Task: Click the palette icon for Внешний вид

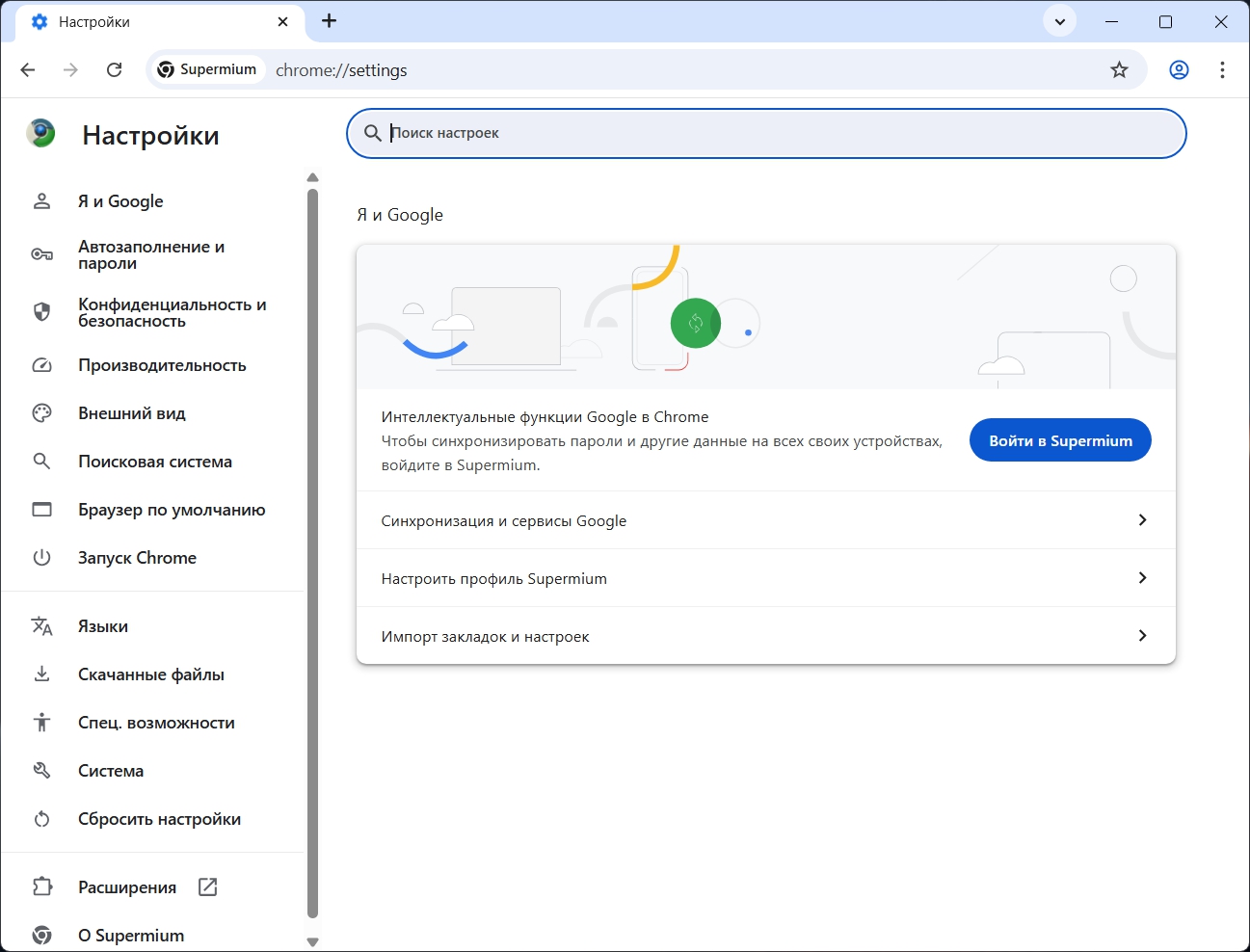Action: click(x=41, y=413)
